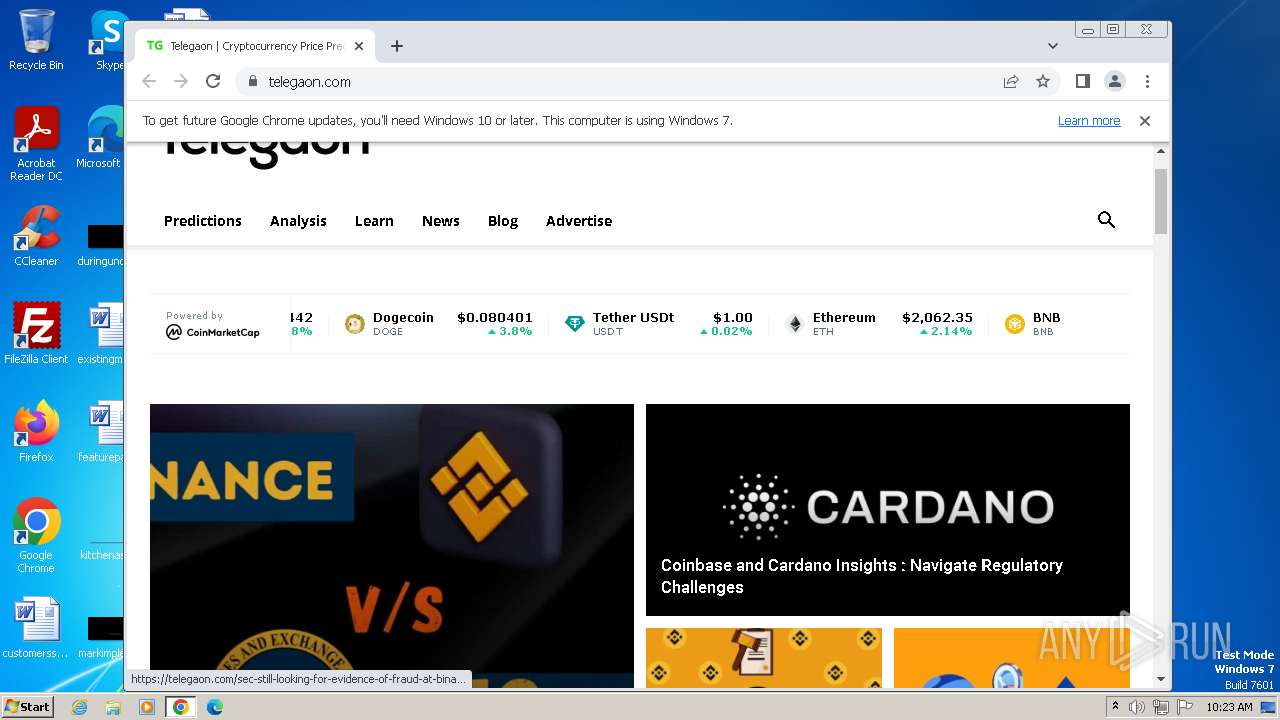Open the gavel Binance article thumbnail
The image size is (1280, 720).
(764, 658)
